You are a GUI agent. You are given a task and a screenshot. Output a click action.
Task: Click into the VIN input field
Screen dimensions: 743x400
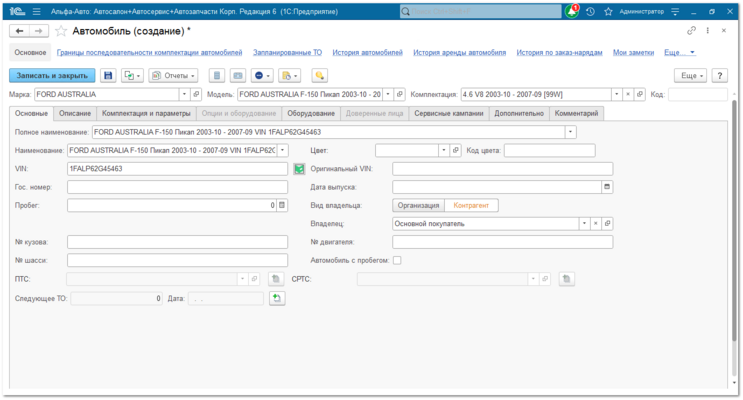pos(177,169)
